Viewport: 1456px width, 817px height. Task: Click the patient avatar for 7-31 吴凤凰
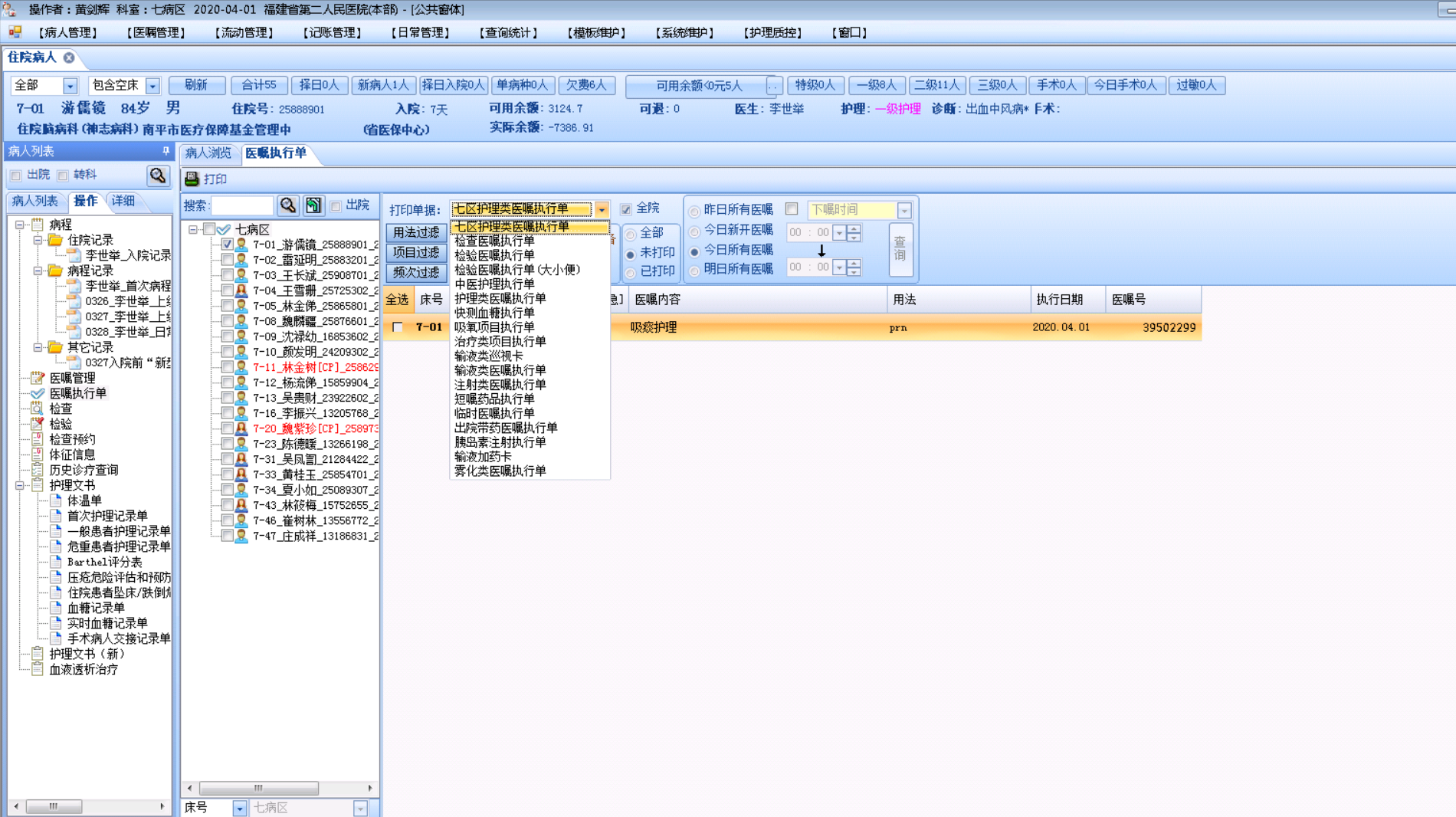click(241, 459)
